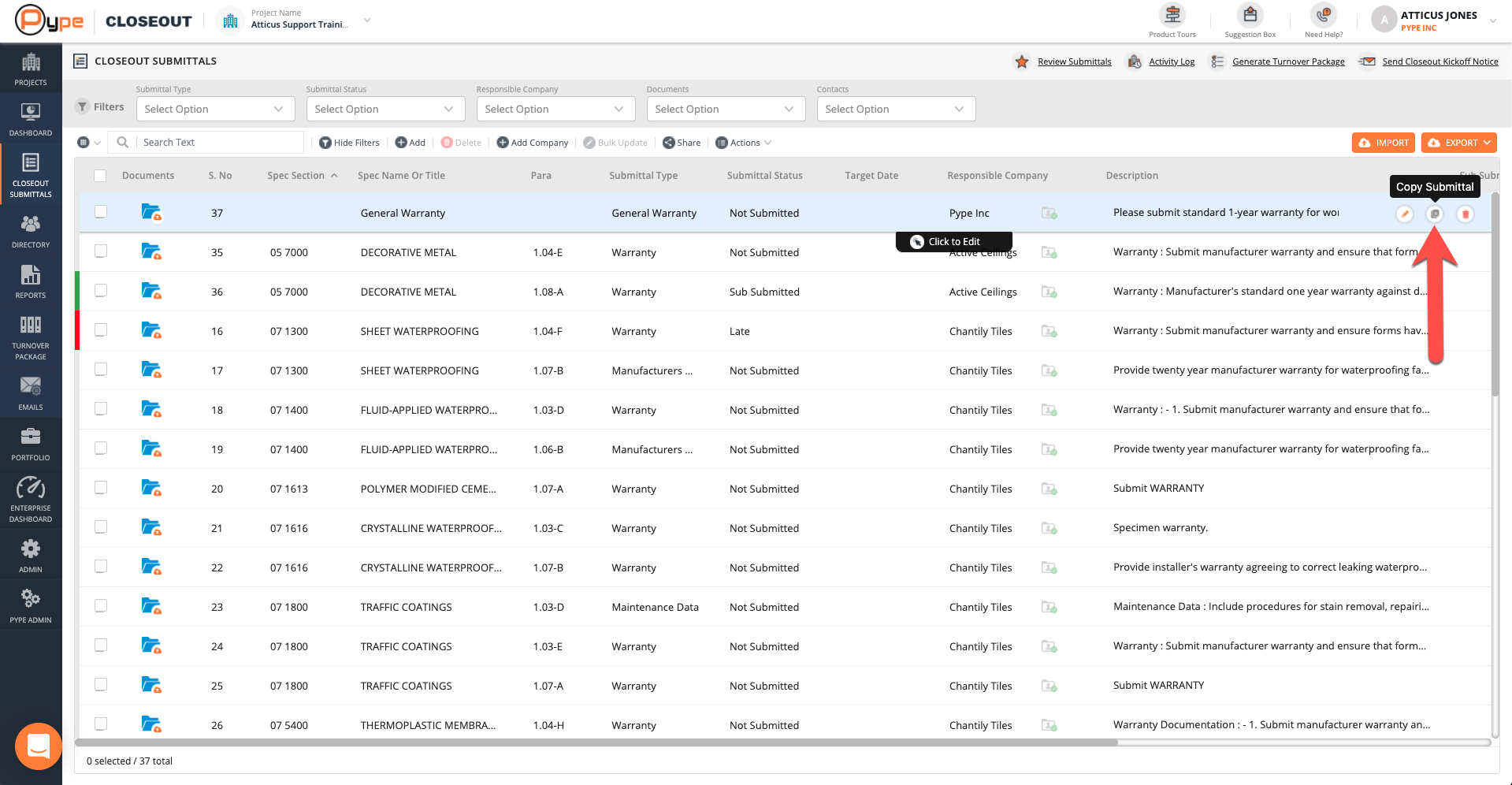
Task: Open Enterprise Dashboard in the sidebar
Action: click(x=31, y=500)
